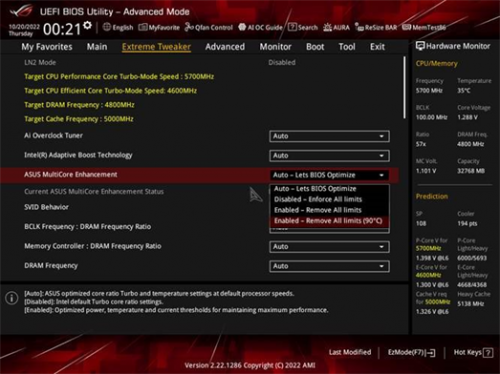Open the Hot Keys label
The height and width of the screenshot is (374, 500).
[x=468, y=352]
